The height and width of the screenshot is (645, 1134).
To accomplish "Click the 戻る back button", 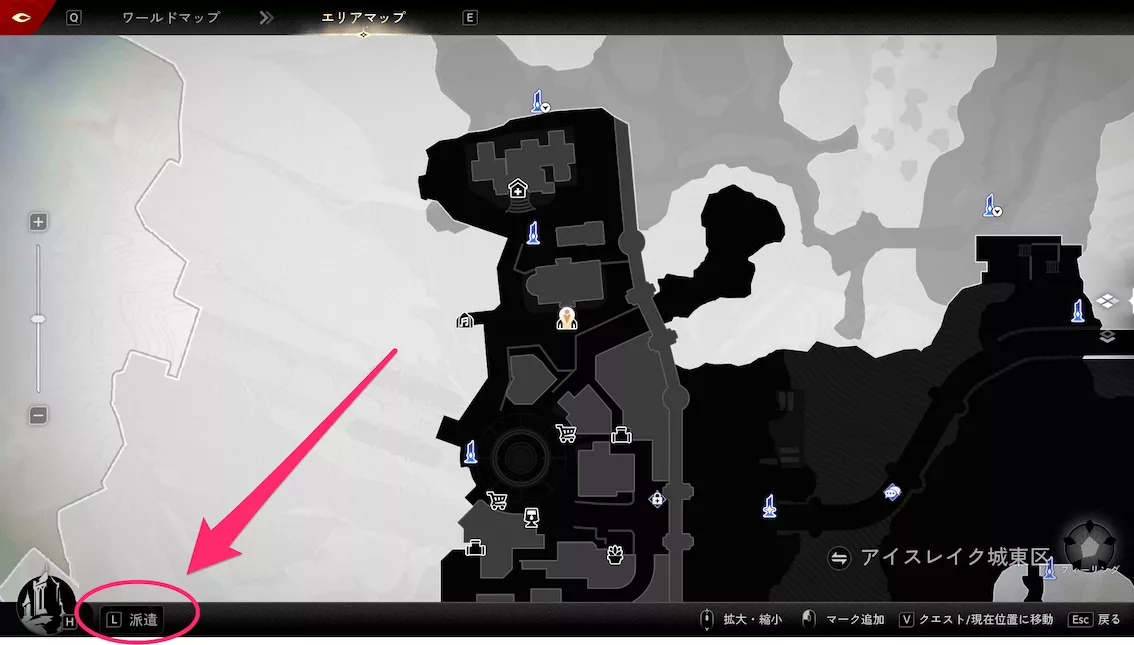I will pyautogui.click(x=1095, y=620).
